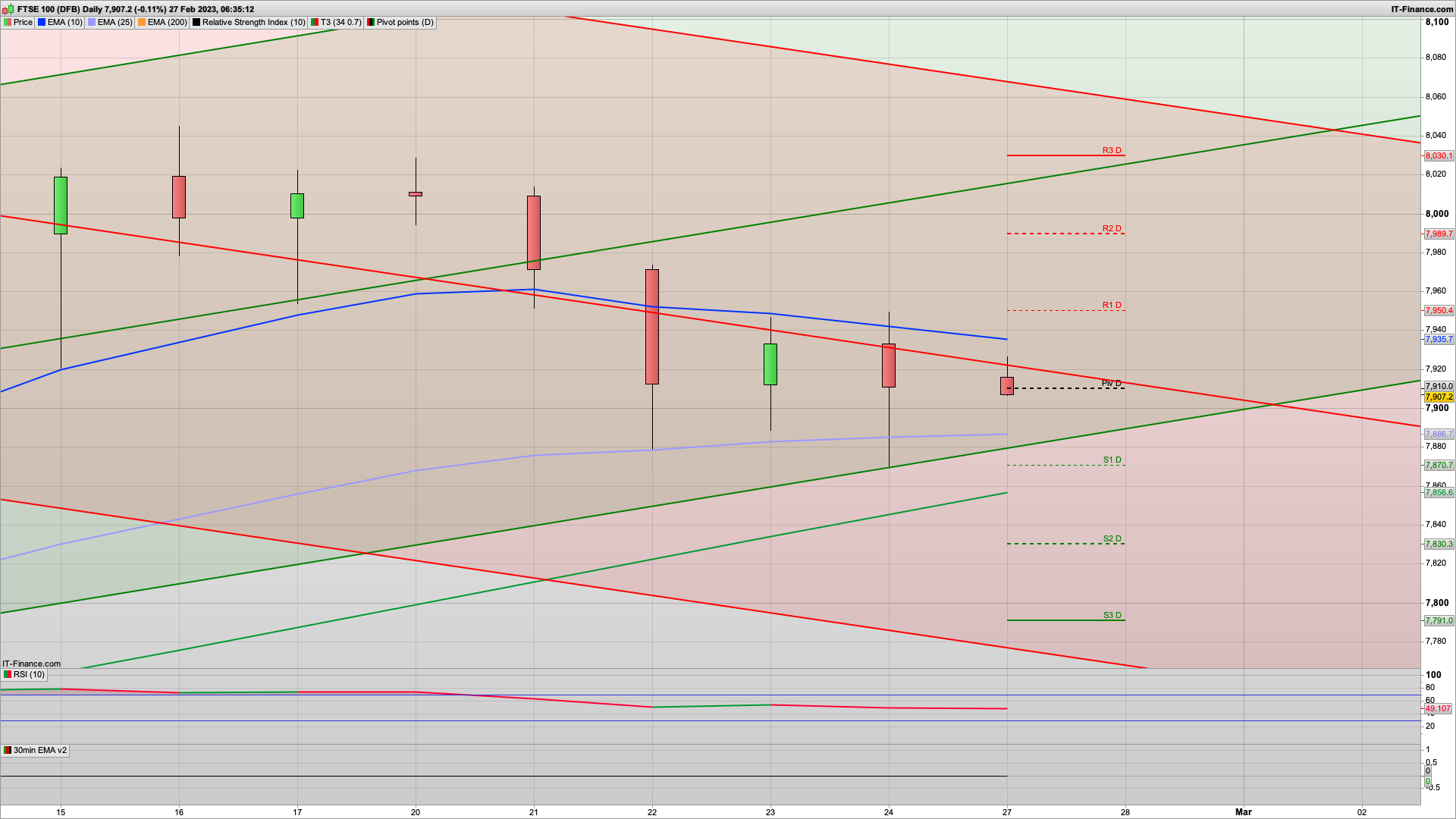Viewport: 1456px width, 819px height.
Task: Select the R3 D pivot resistance label
Action: click(1111, 150)
